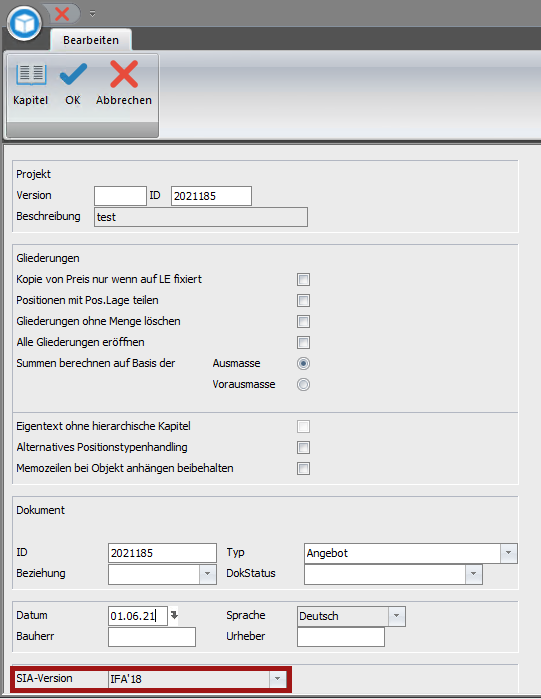Click the blue cube application button

[25, 23]
